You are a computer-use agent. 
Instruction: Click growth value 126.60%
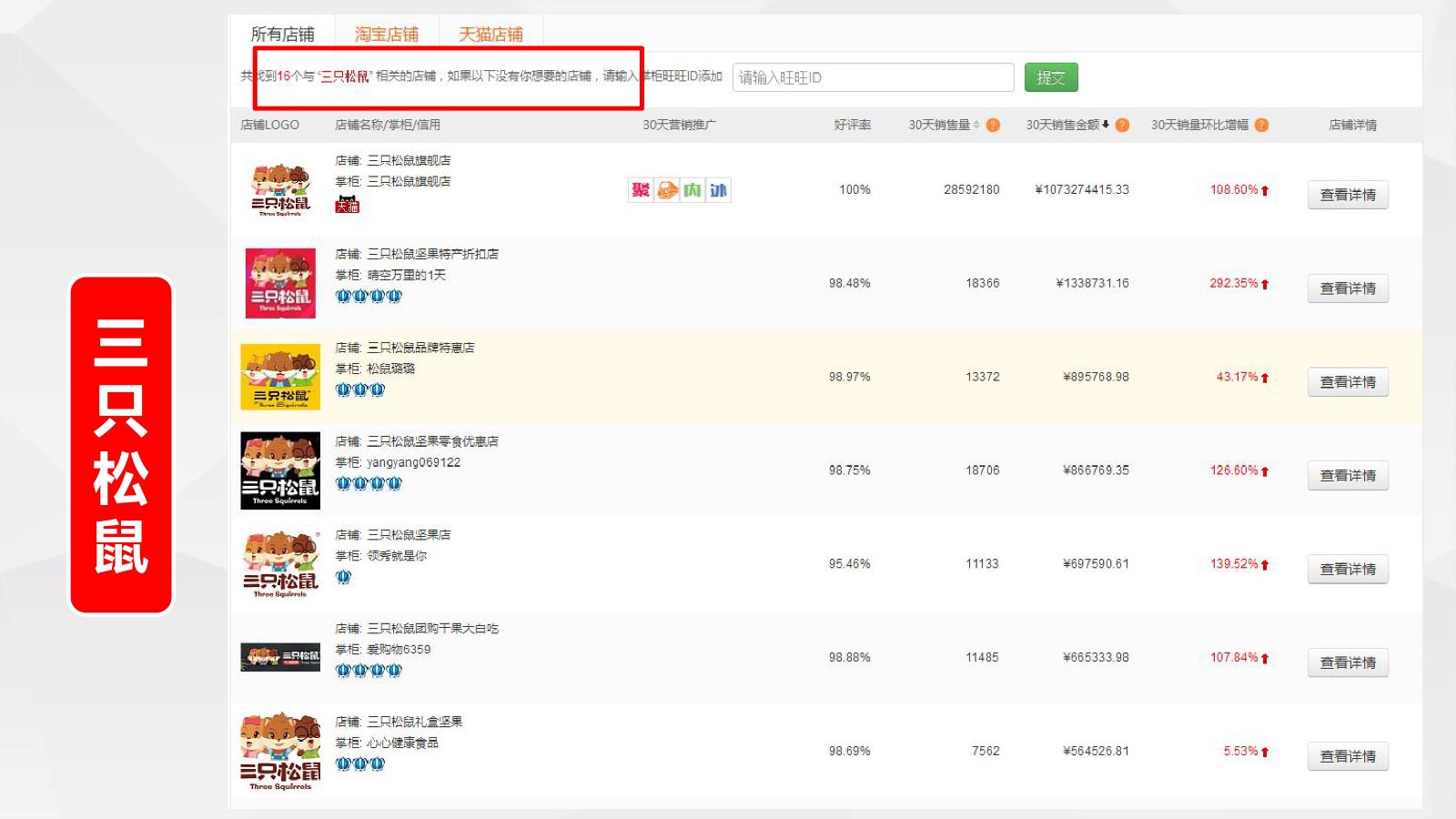(1234, 470)
